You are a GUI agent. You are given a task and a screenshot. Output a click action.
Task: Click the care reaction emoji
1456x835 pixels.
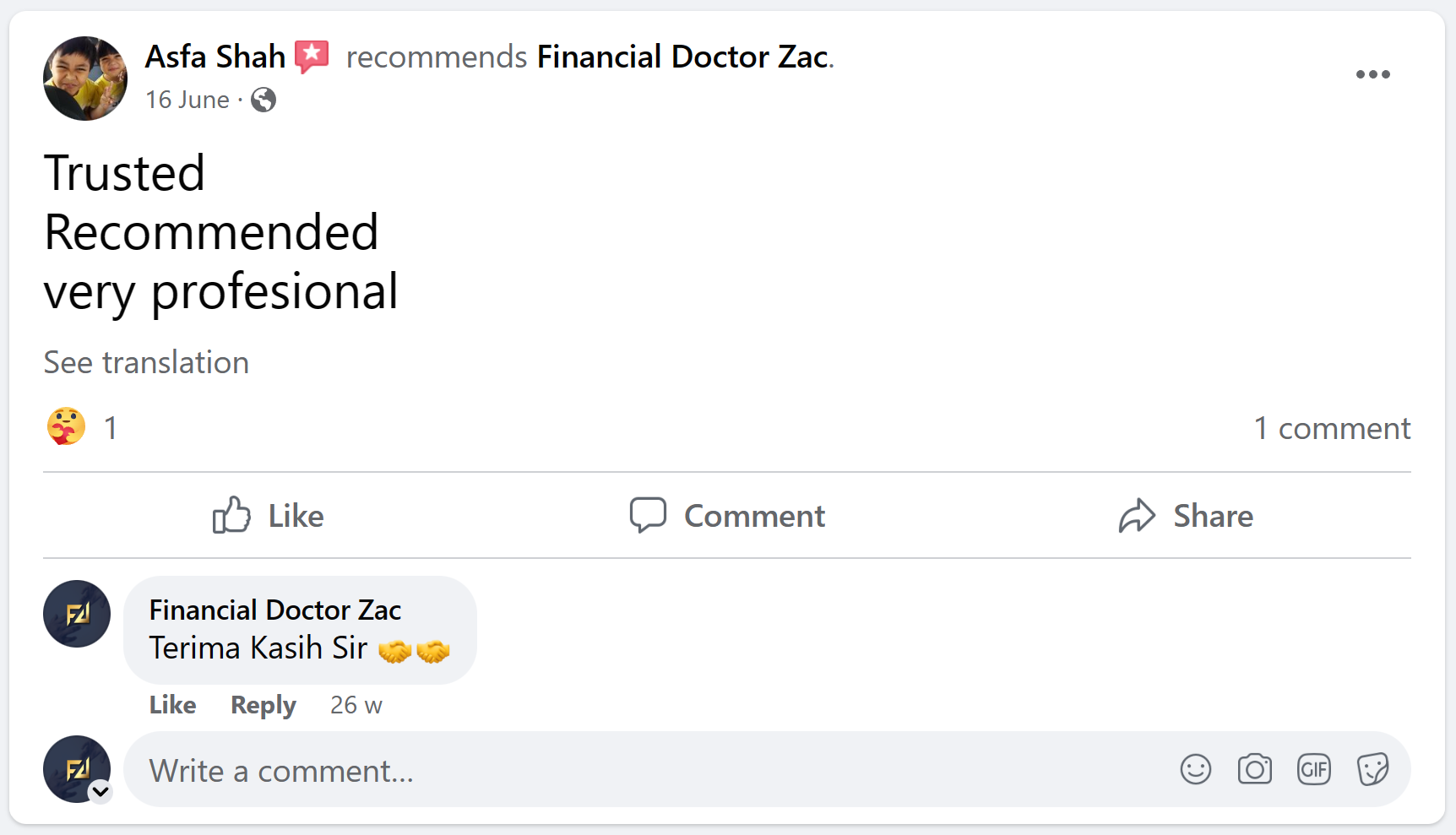pyautogui.click(x=66, y=426)
